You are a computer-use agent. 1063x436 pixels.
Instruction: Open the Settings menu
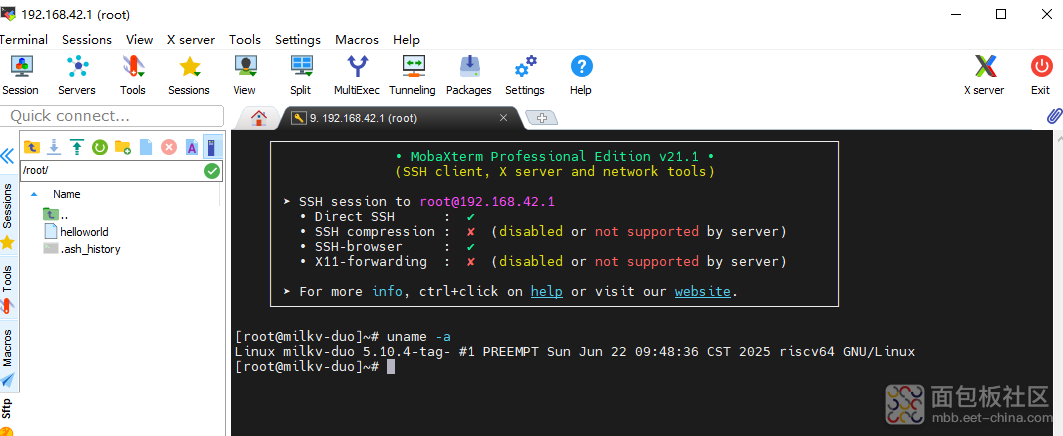[298, 39]
